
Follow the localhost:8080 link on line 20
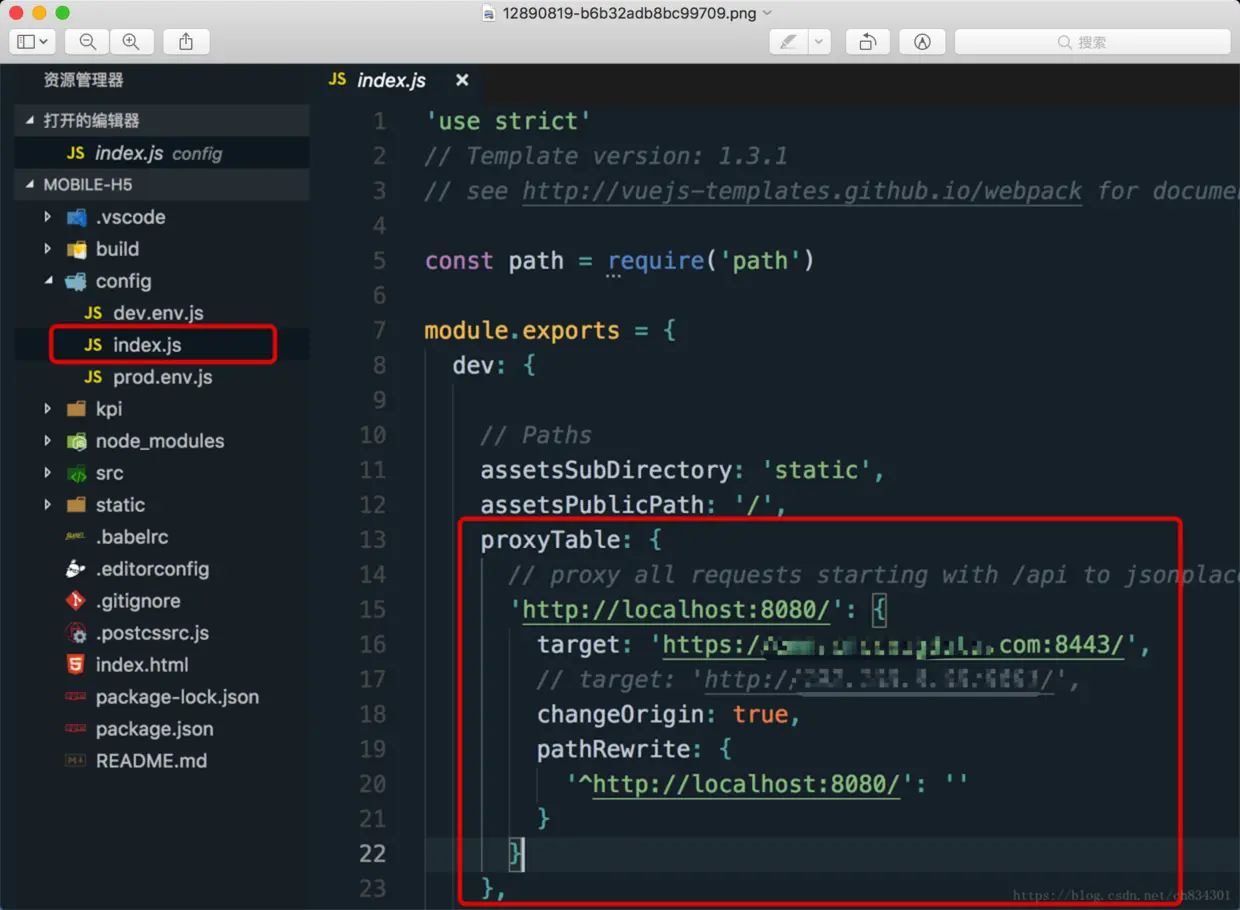pos(747,784)
